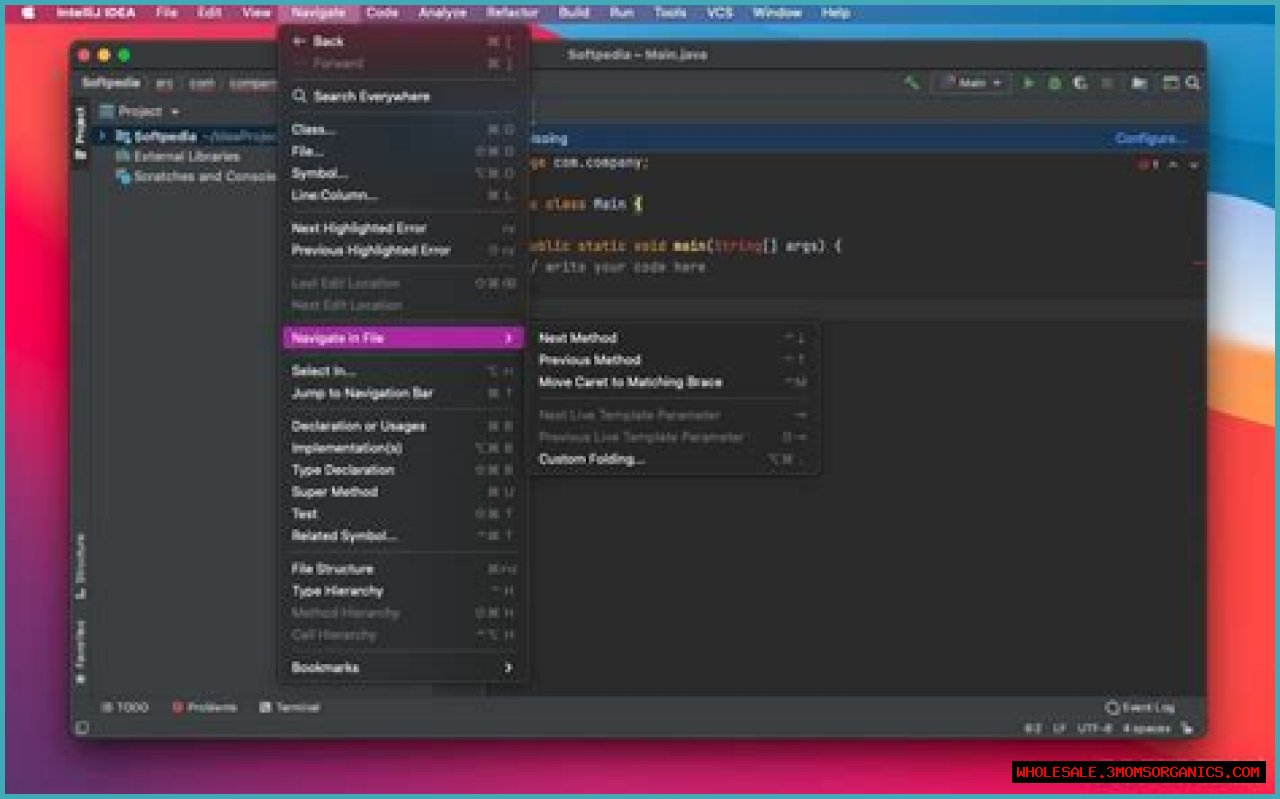Viewport: 1280px width, 799px height.
Task: Choose Declaration or Usages
Action: coord(403,426)
